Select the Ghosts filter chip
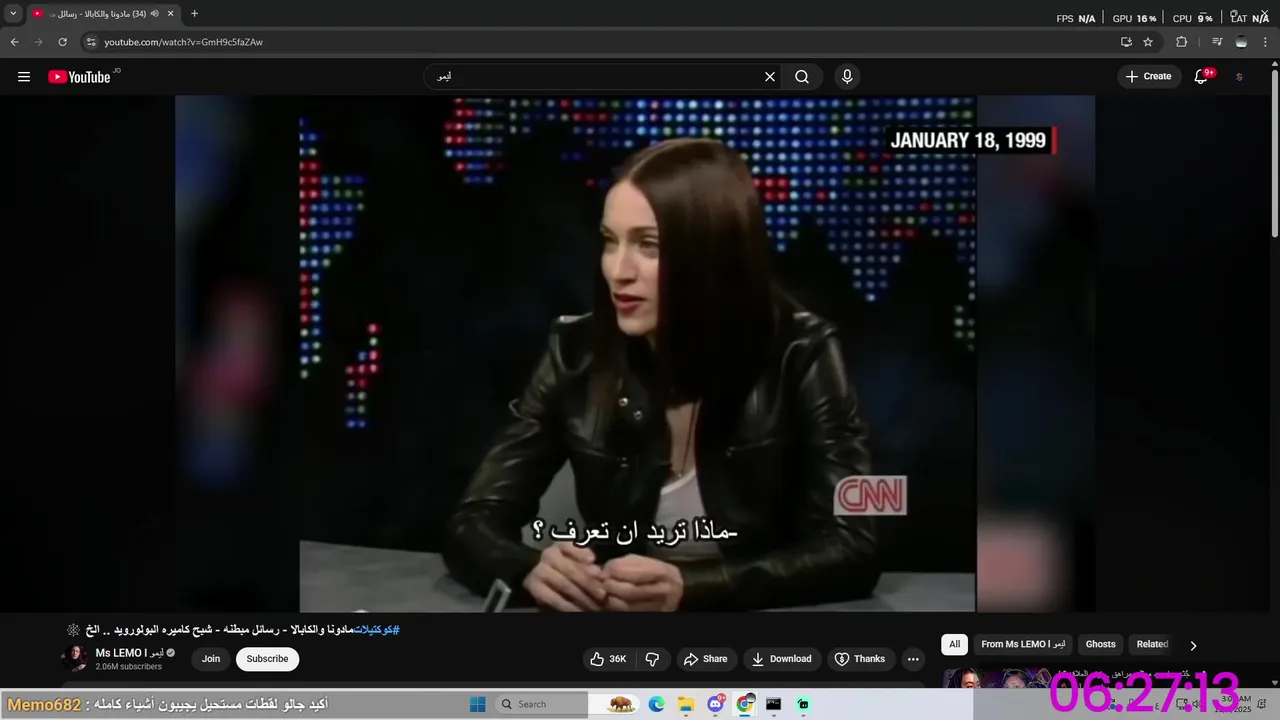Viewport: 1280px width, 720px height. 1100,644
